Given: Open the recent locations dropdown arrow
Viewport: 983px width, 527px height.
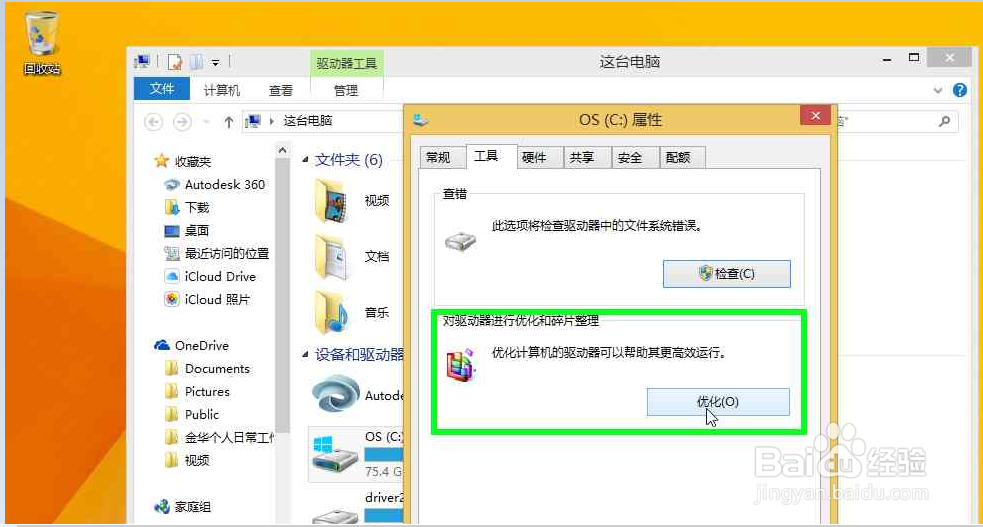Looking at the screenshot, I should click(x=206, y=121).
